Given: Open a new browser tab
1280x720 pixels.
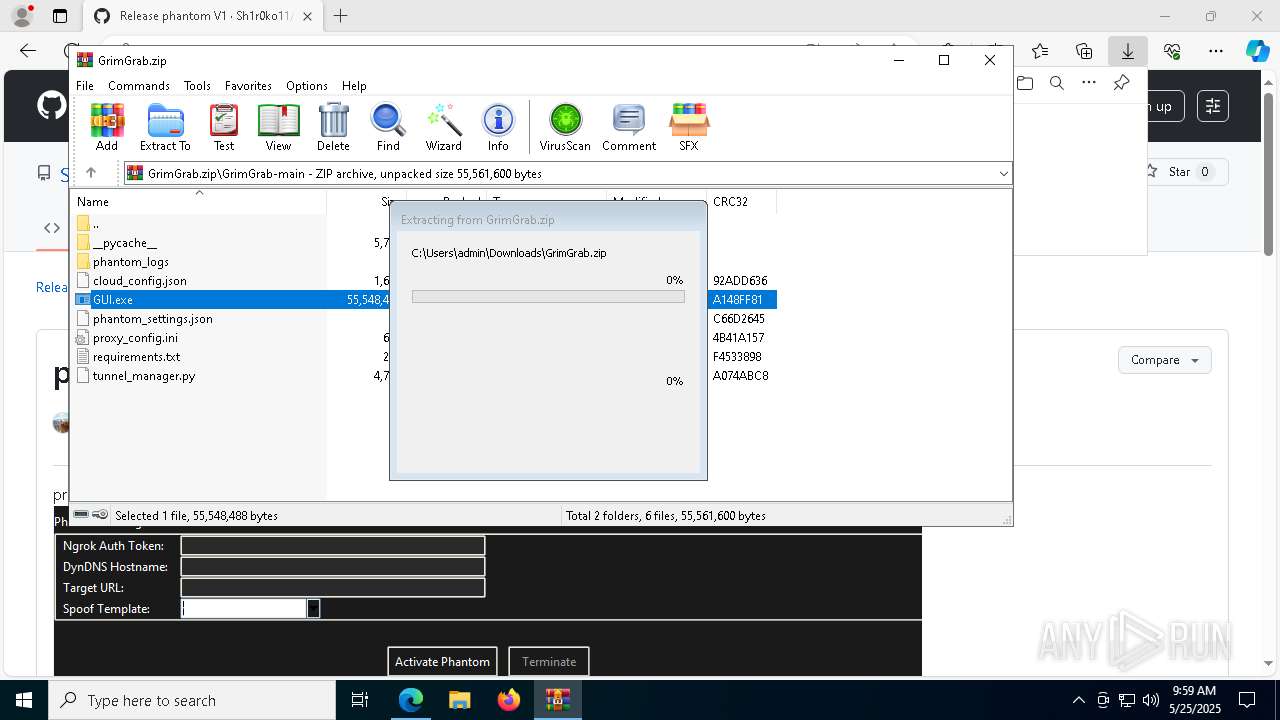Looking at the screenshot, I should (341, 16).
